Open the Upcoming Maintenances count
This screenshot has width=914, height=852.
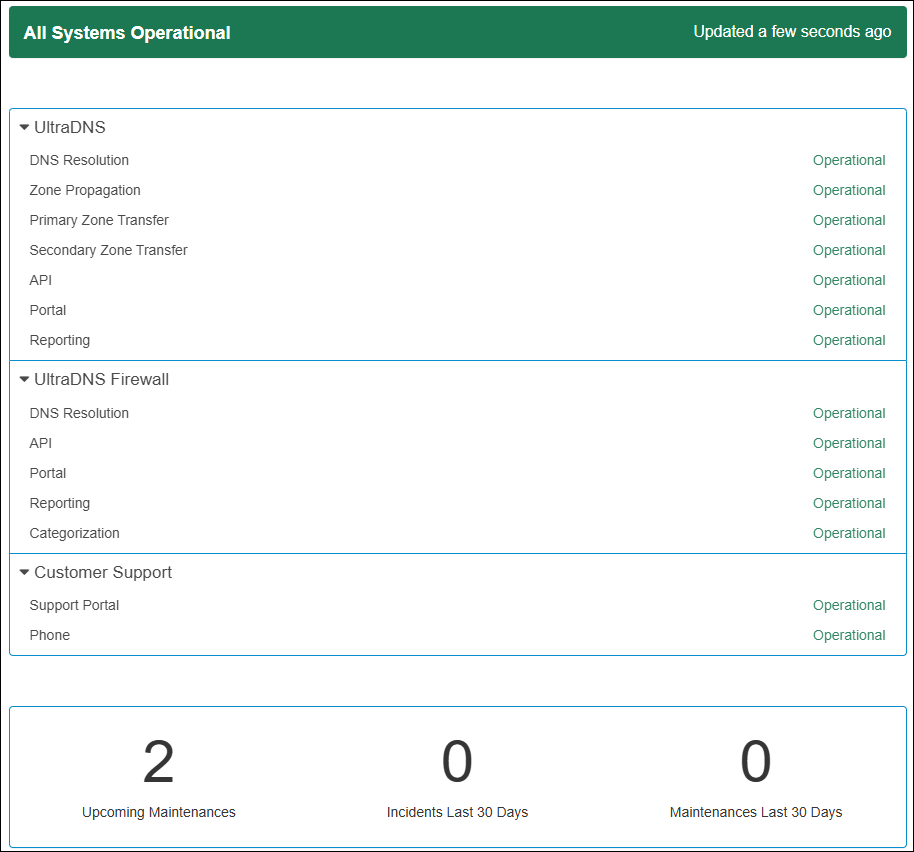158,764
